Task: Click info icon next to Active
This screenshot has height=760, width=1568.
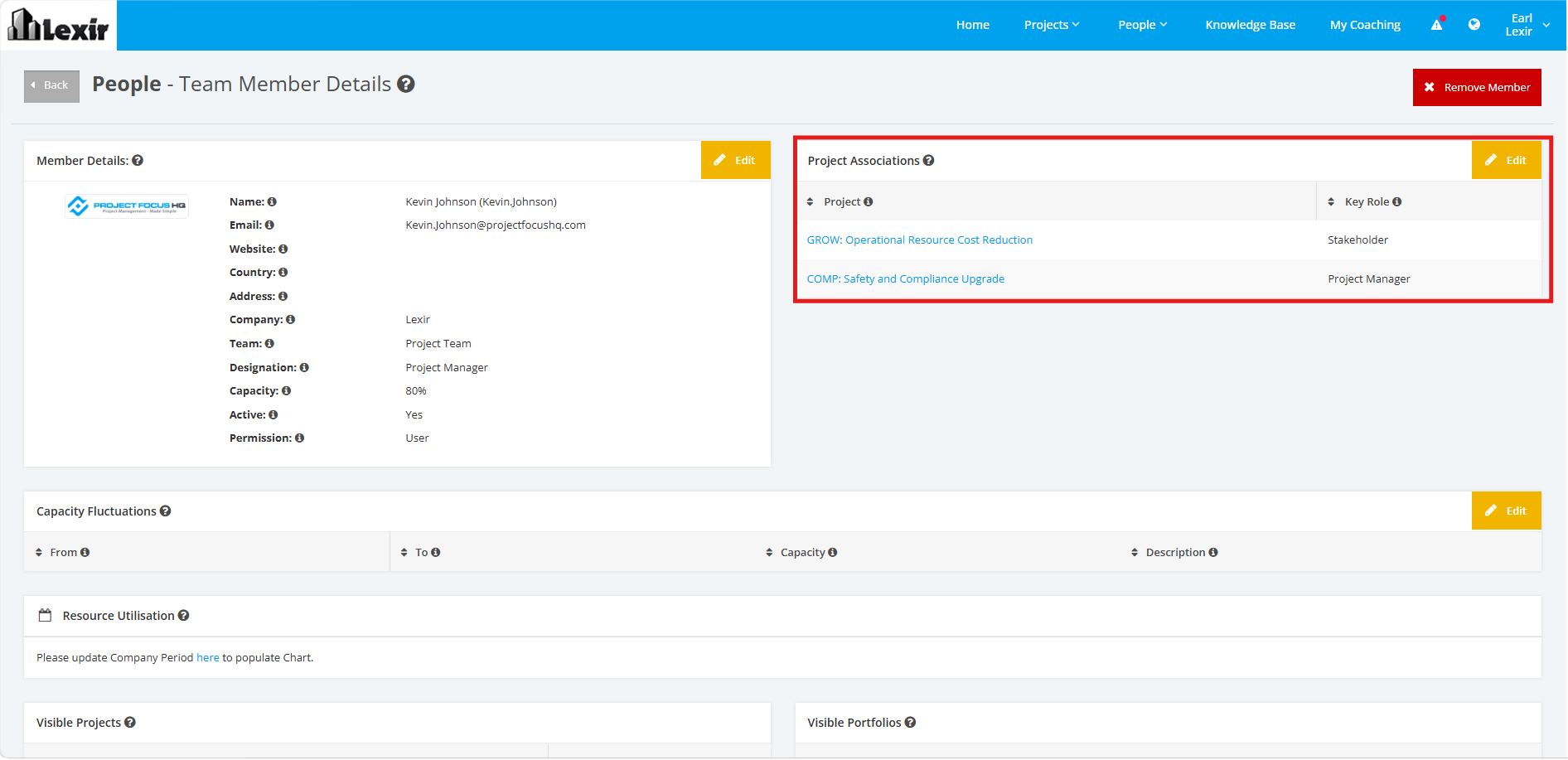Action: [x=273, y=415]
